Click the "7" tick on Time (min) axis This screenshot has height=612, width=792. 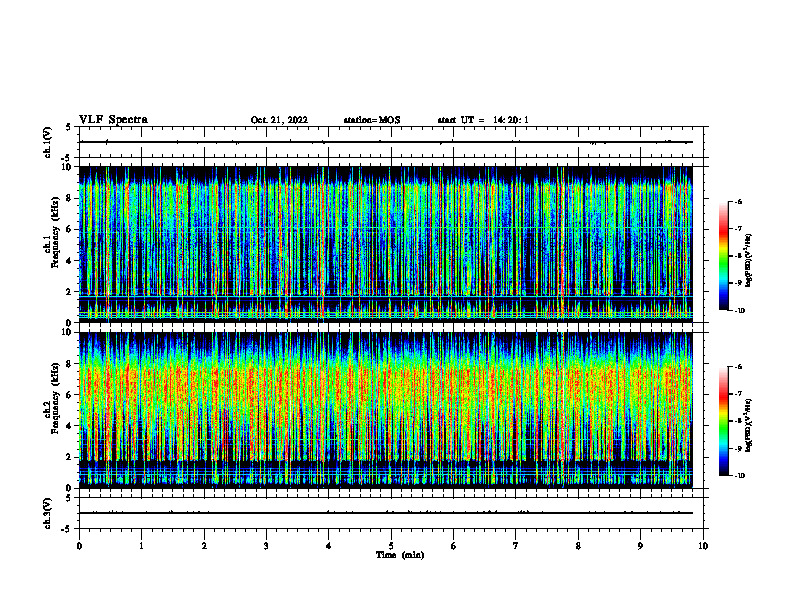pos(516,546)
